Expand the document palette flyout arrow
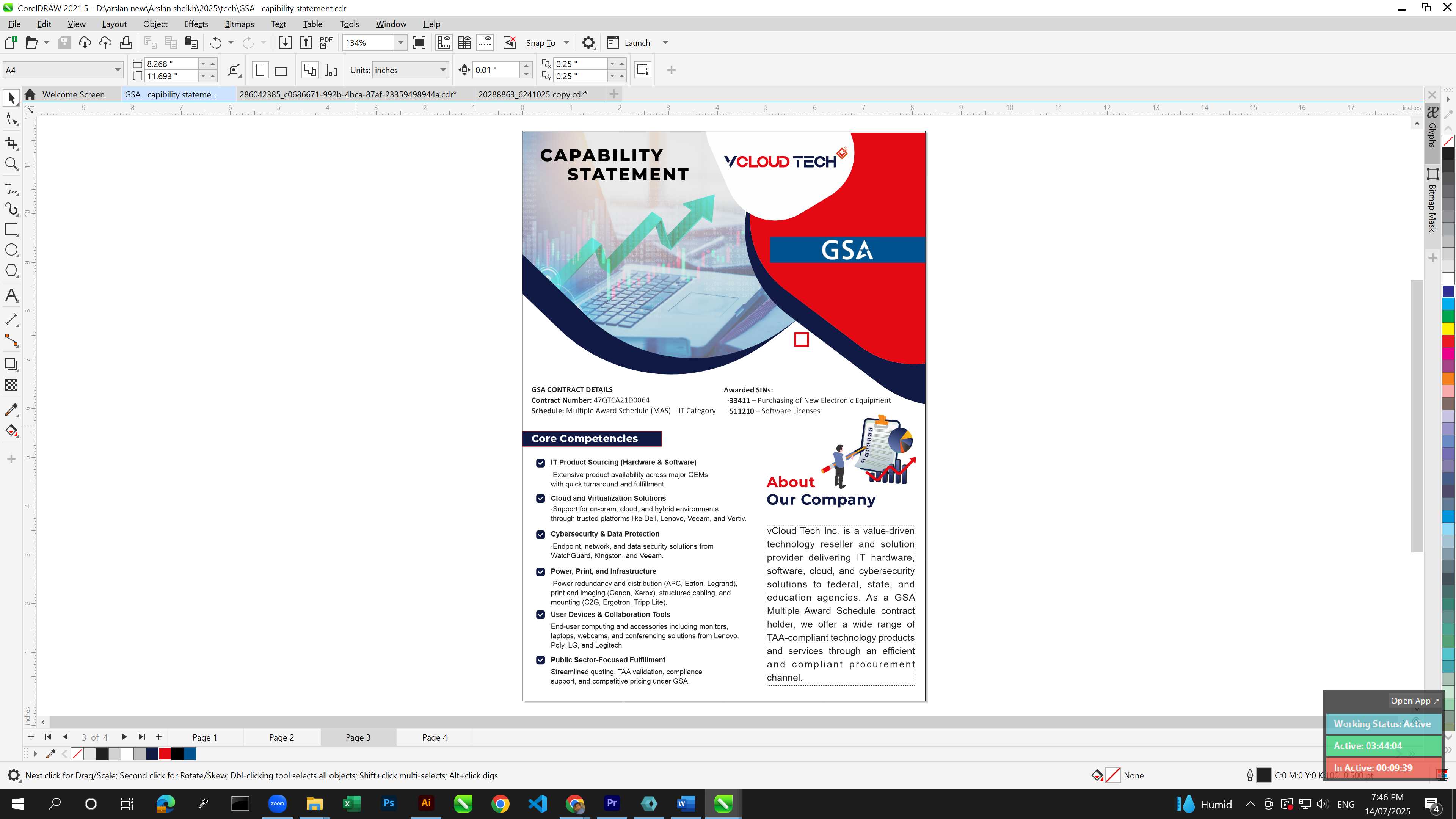 point(35,753)
